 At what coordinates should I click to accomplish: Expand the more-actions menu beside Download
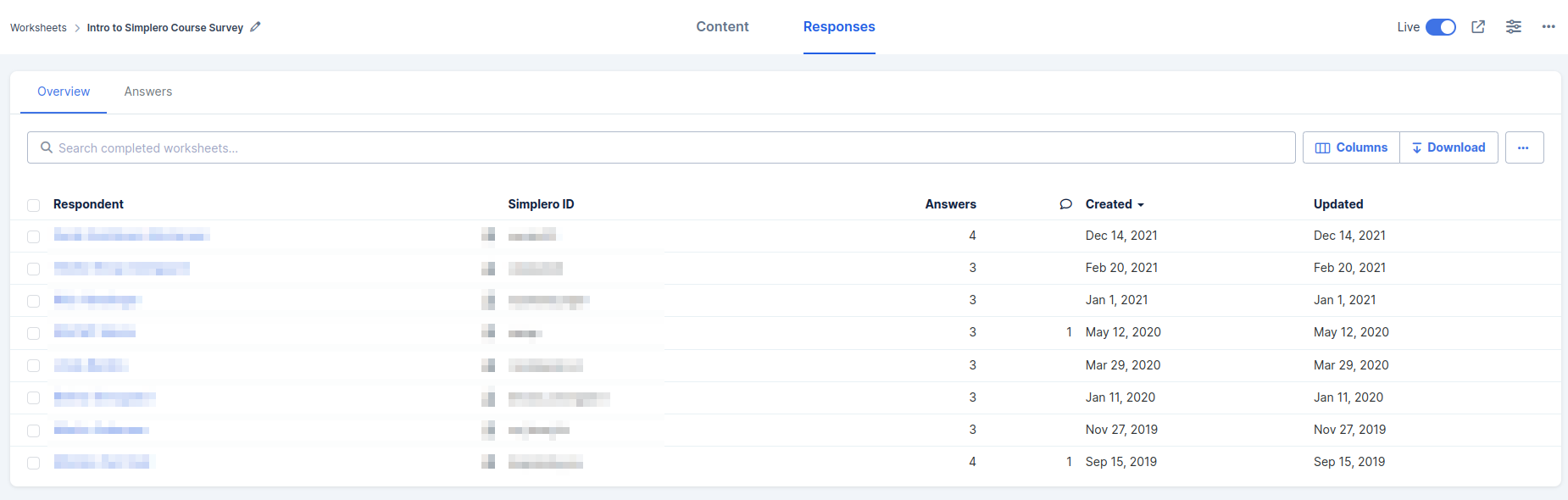(x=1523, y=147)
